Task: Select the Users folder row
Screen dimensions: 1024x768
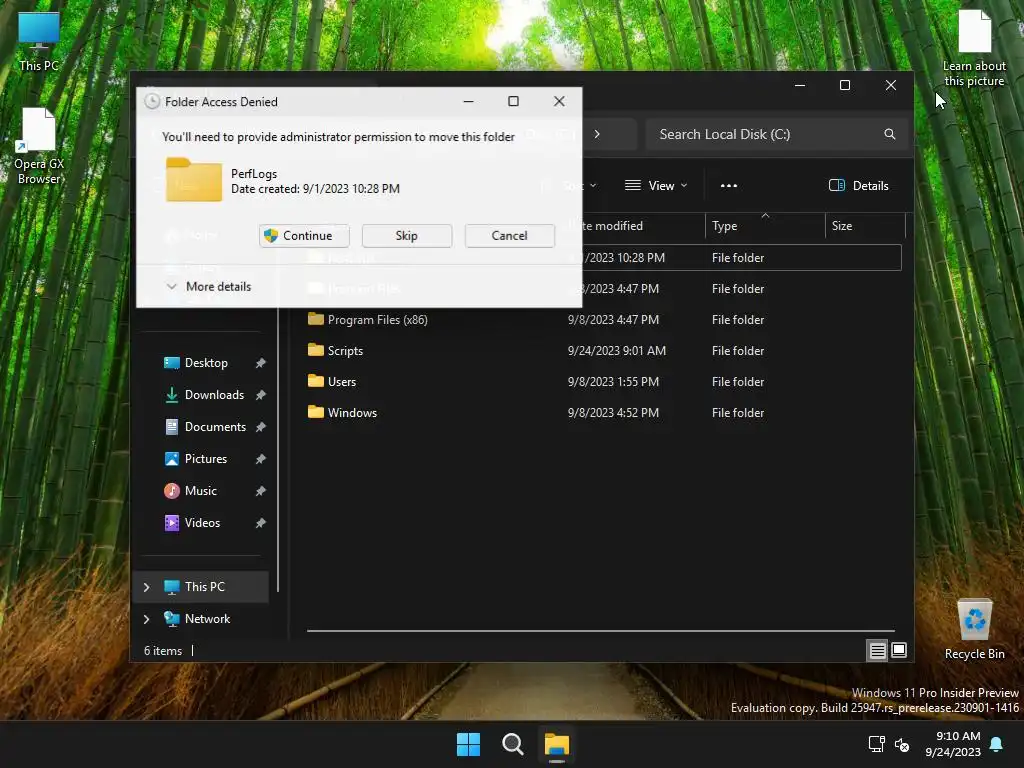Action: click(x=604, y=382)
